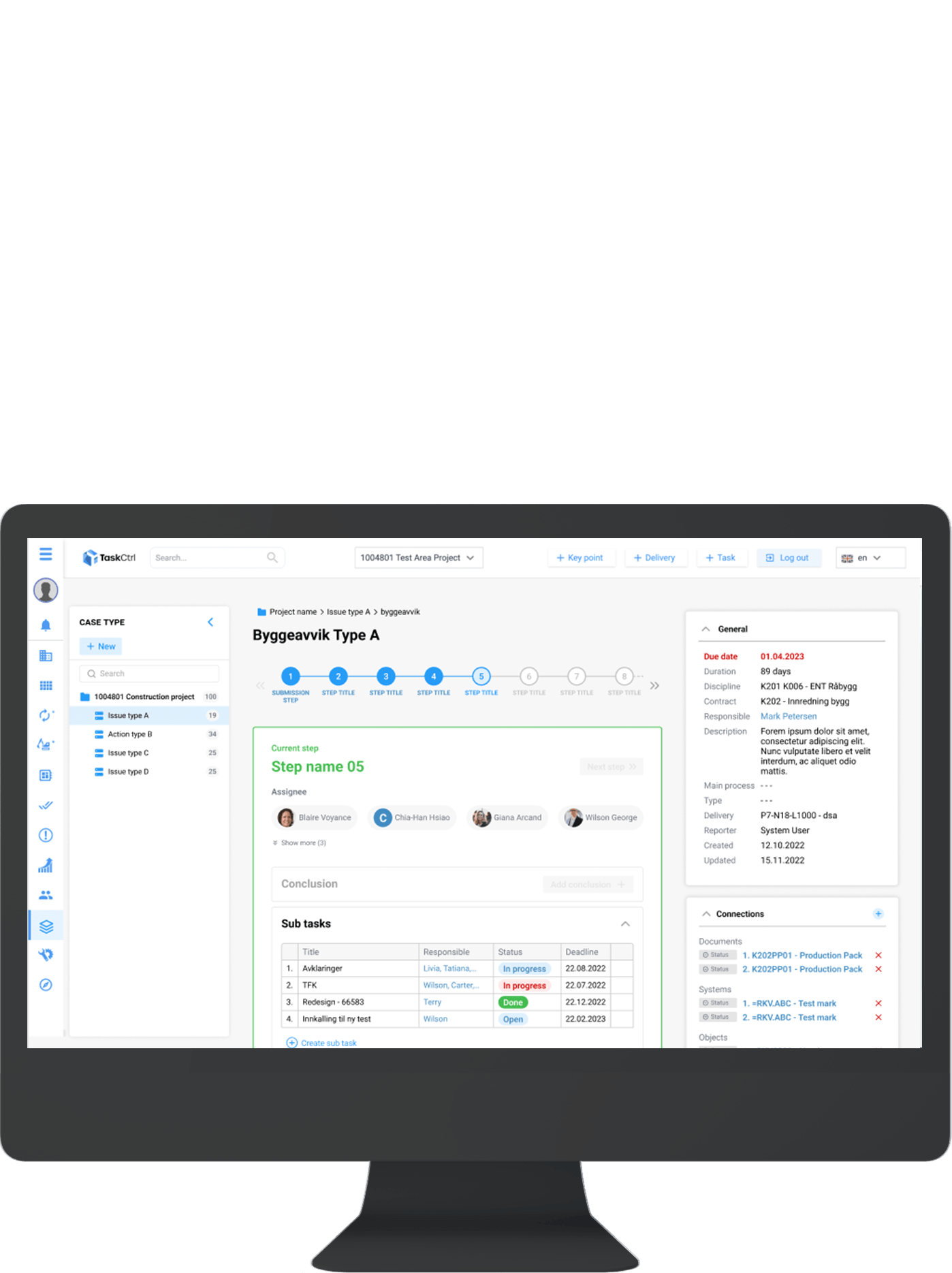
Task: Collapse the Case Type panel
Action: click(210, 622)
